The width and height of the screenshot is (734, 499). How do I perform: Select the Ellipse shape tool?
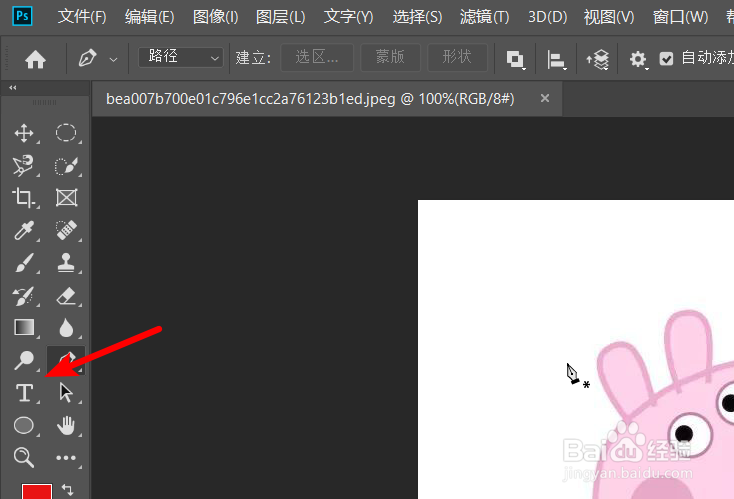tap(23, 426)
